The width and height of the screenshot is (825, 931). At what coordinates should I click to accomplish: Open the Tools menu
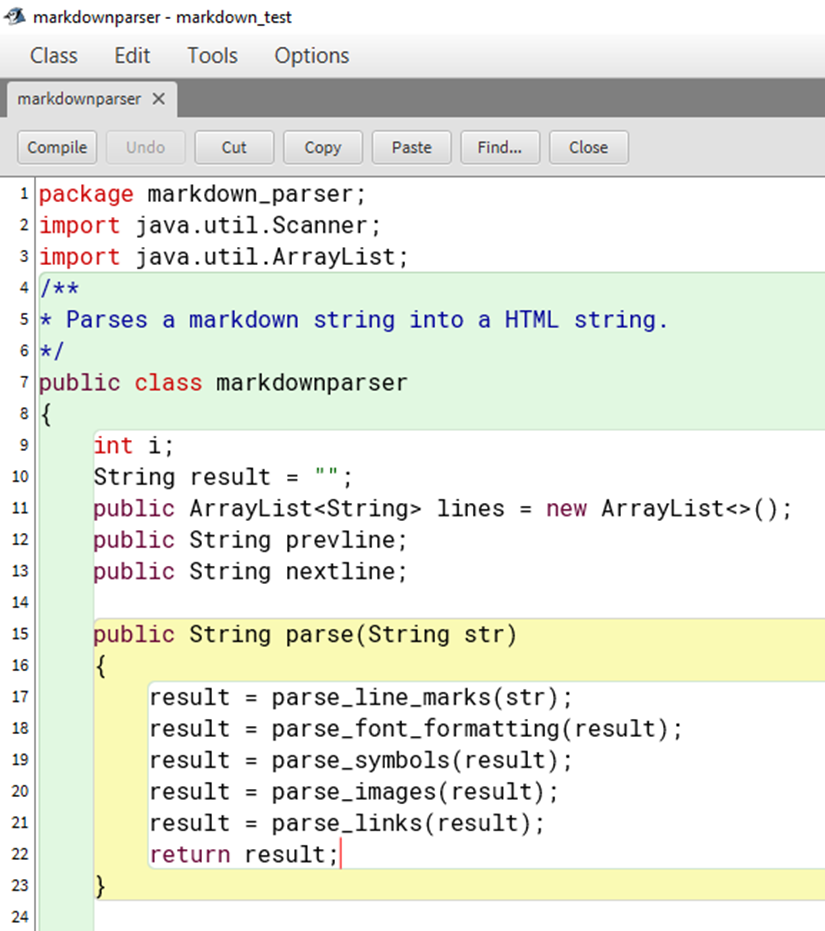point(213,56)
